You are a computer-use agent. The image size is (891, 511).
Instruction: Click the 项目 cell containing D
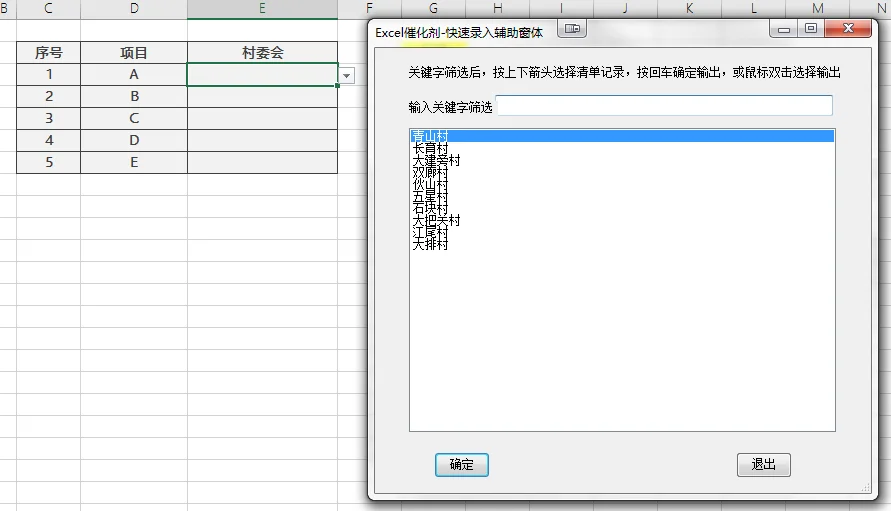(x=134, y=140)
